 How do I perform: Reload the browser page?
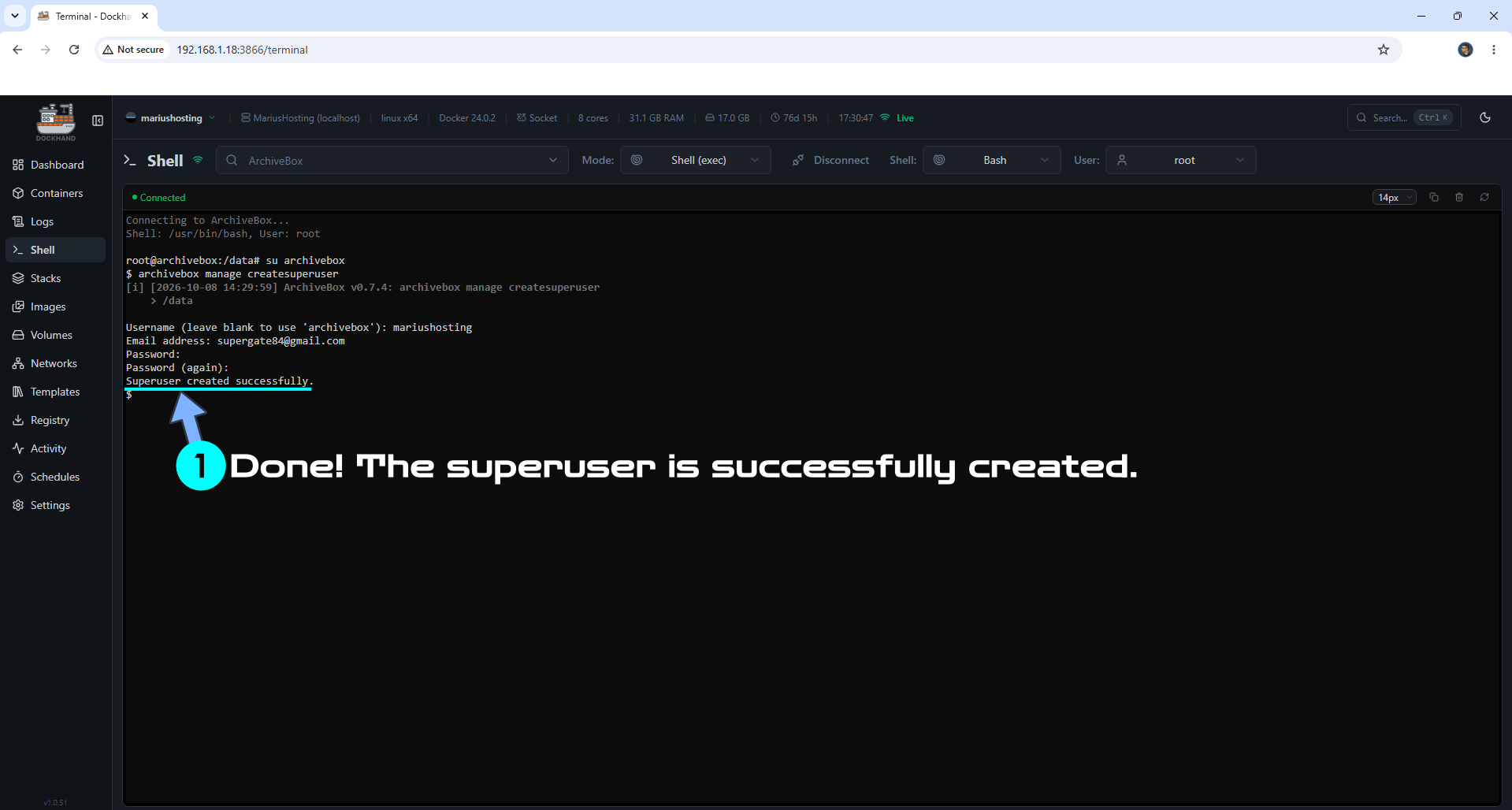click(74, 50)
